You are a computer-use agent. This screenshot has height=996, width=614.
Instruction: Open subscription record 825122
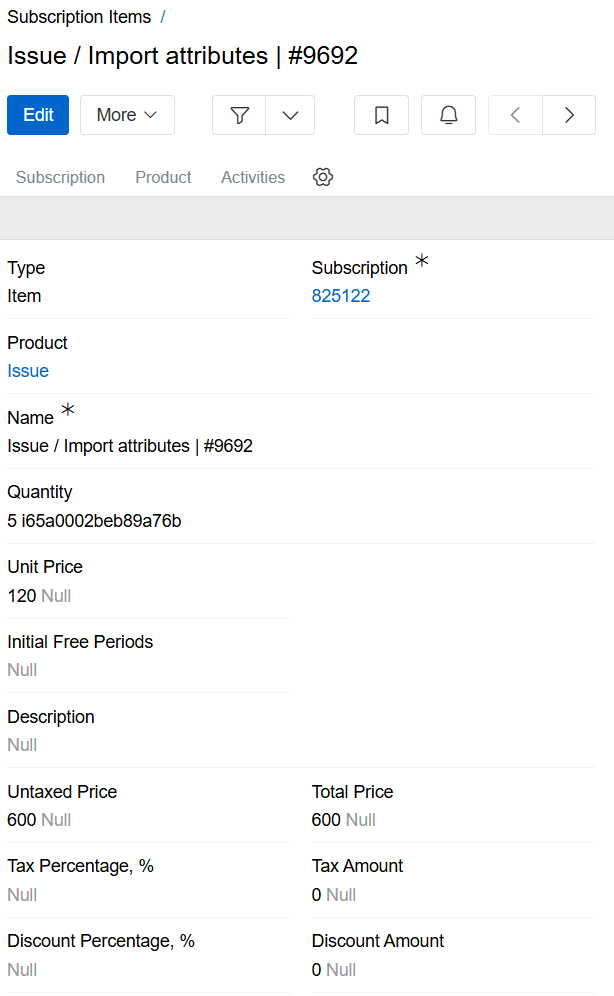pos(341,295)
